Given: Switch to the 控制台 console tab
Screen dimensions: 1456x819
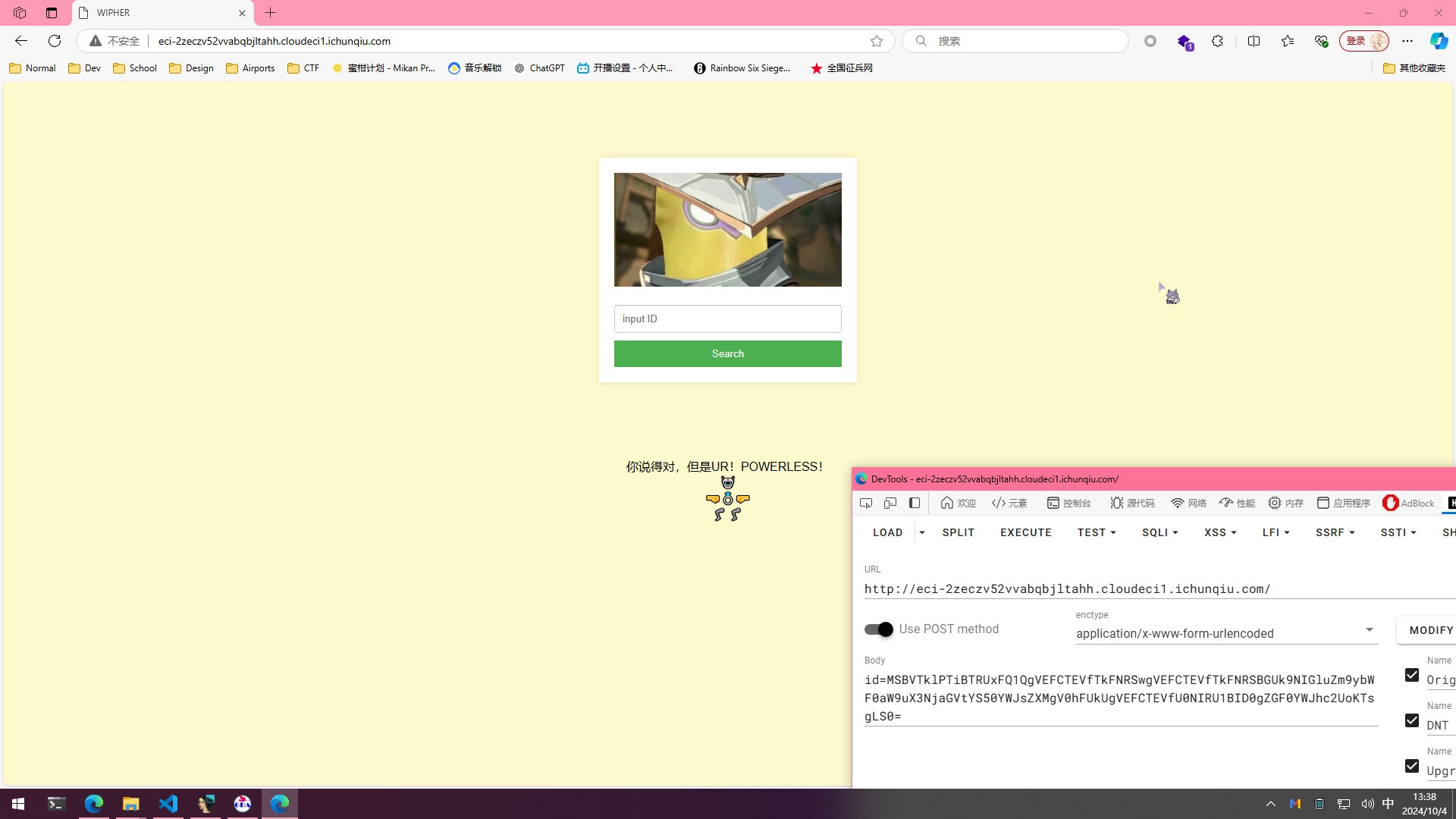Looking at the screenshot, I should pos(1068,503).
